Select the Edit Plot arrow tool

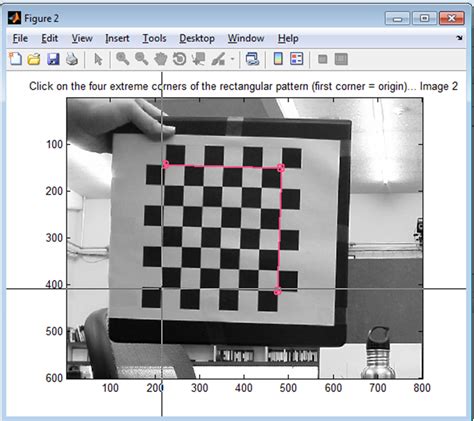click(98, 59)
